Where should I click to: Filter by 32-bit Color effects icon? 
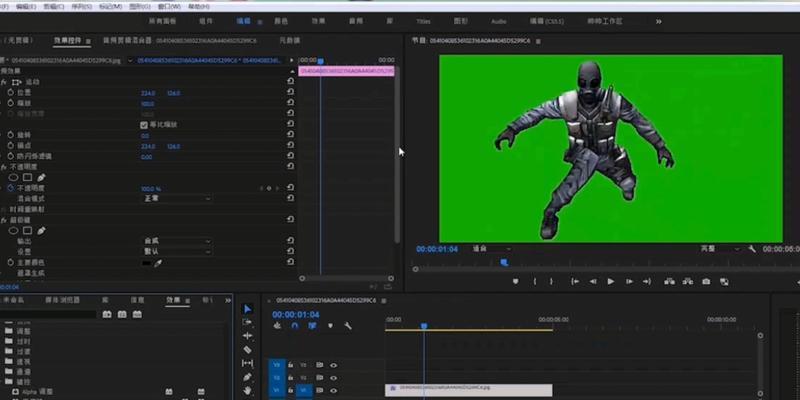pos(122,314)
